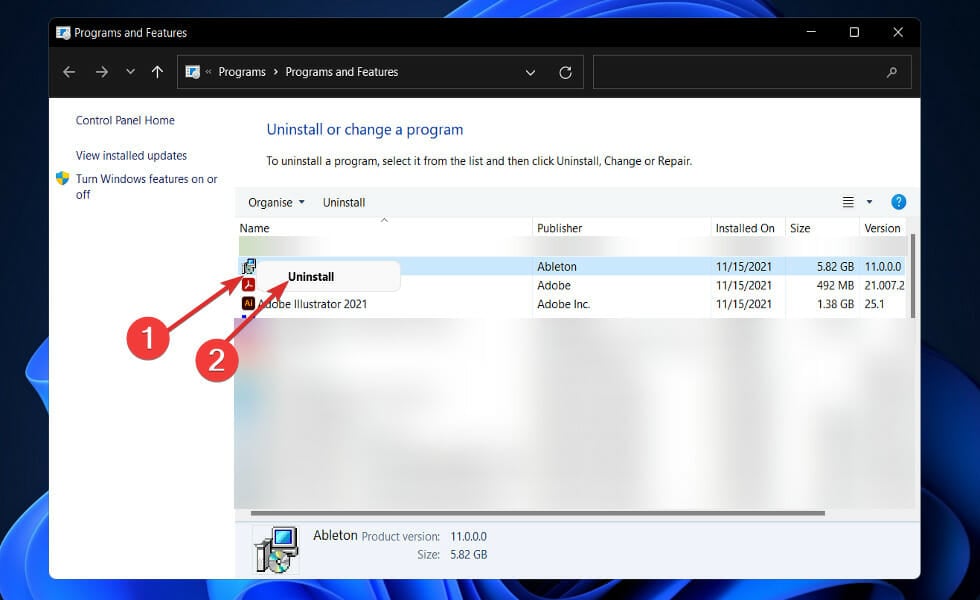Click the Programs and Features title bar icon
Image resolution: width=980 pixels, height=600 pixels.
(x=63, y=32)
